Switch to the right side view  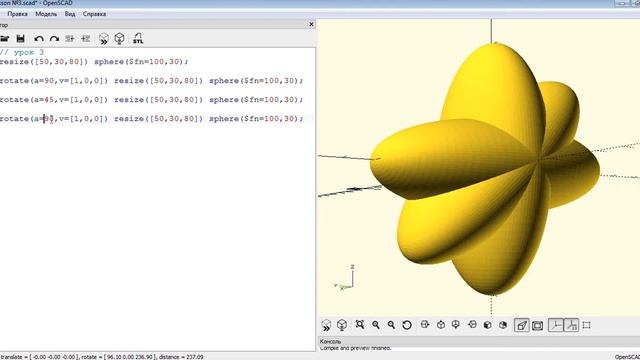click(425, 324)
